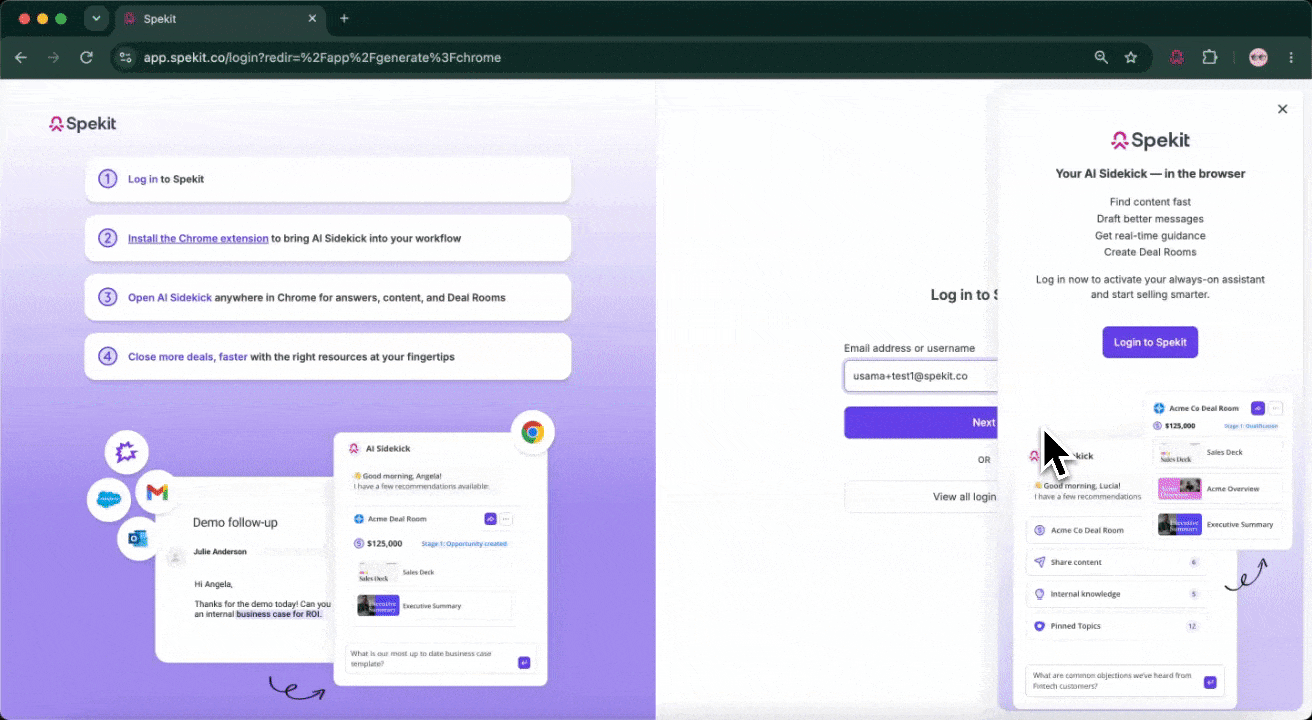Click the zoom magnifier icon in address bar
Screen dimensions: 1312x720
[x=1101, y=57]
